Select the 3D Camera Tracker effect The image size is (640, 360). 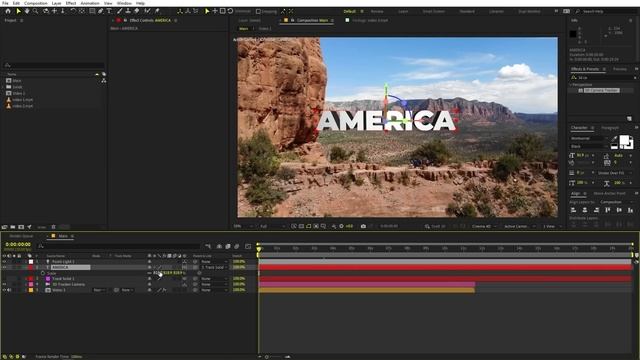(x=602, y=91)
